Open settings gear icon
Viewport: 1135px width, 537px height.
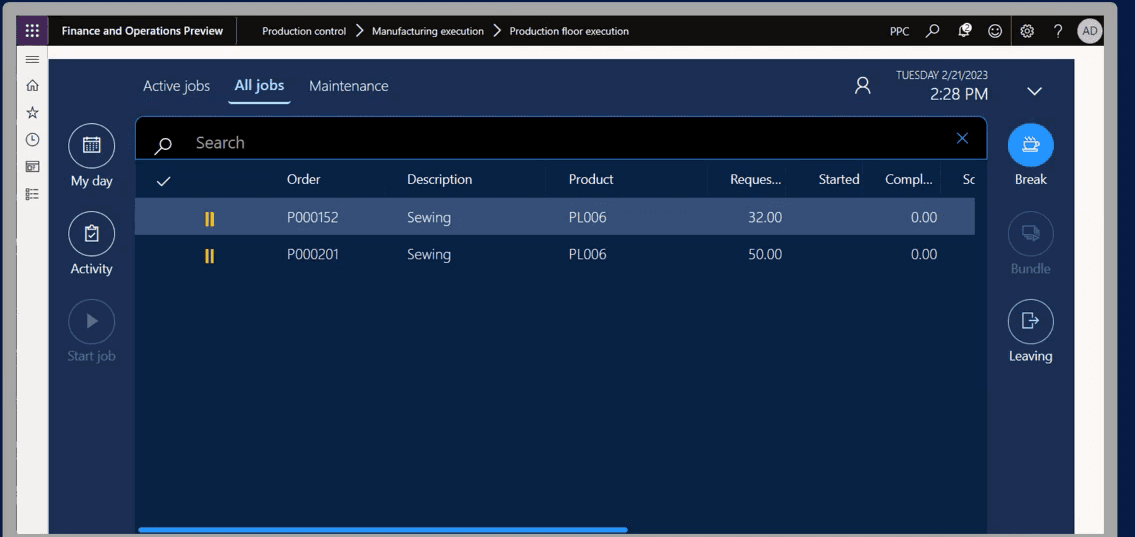pyautogui.click(x=1026, y=31)
